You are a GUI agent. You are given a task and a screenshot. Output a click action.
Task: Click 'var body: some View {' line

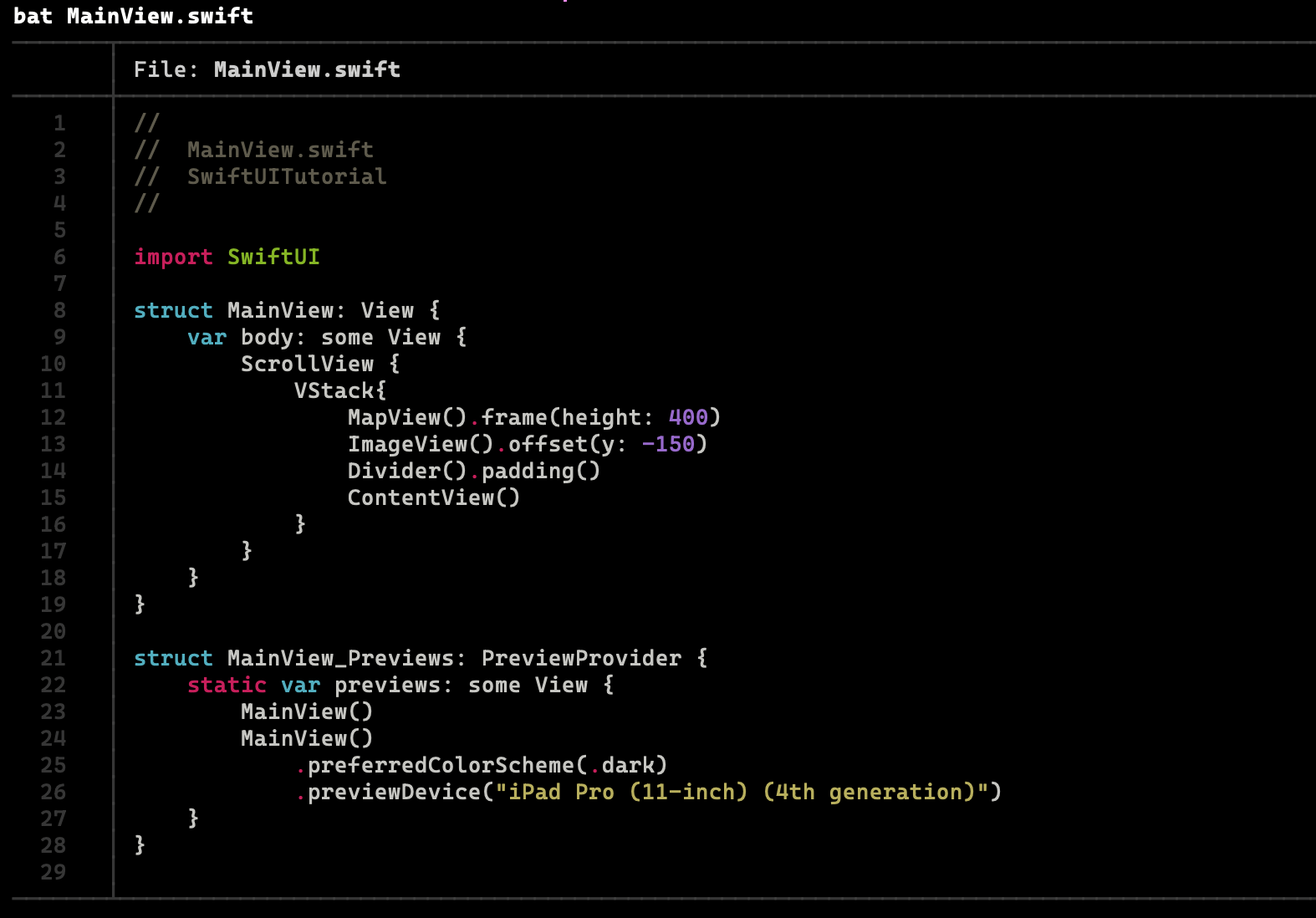(328, 337)
